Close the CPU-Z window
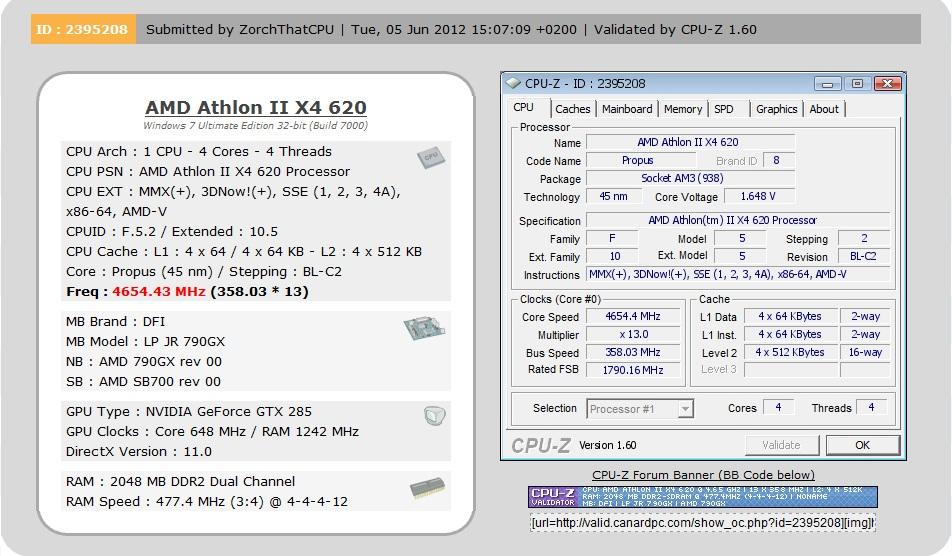The width and height of the screenshot is (952, 556). coord(888,84)
